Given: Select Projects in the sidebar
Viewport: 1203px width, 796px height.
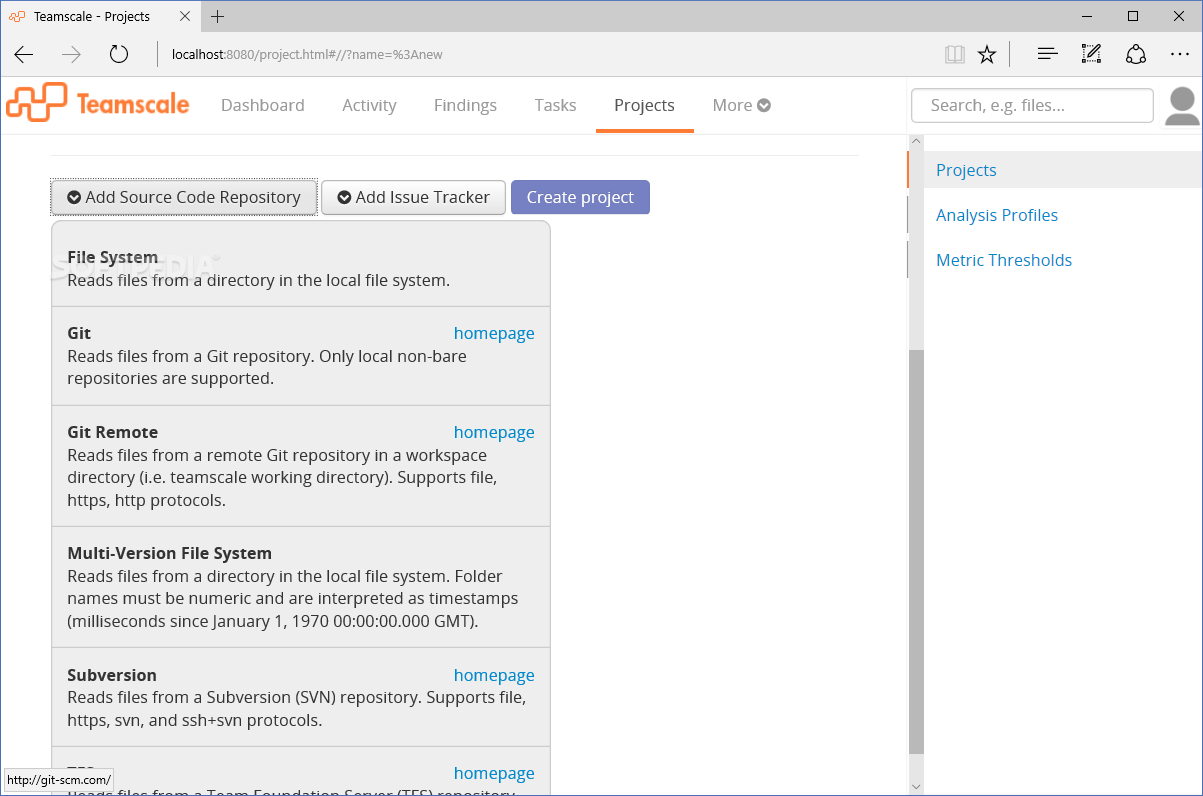Looking at the screenshot, I should [966, 170].
